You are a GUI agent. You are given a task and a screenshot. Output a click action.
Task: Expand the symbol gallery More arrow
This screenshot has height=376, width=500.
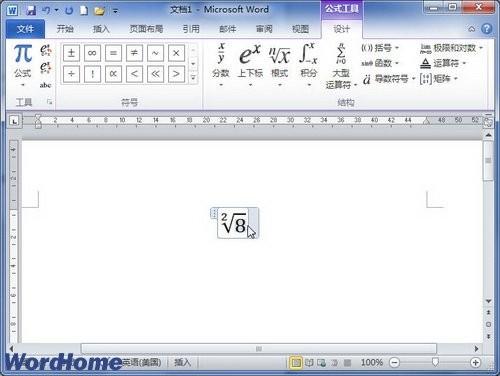[x=193, y=78]
